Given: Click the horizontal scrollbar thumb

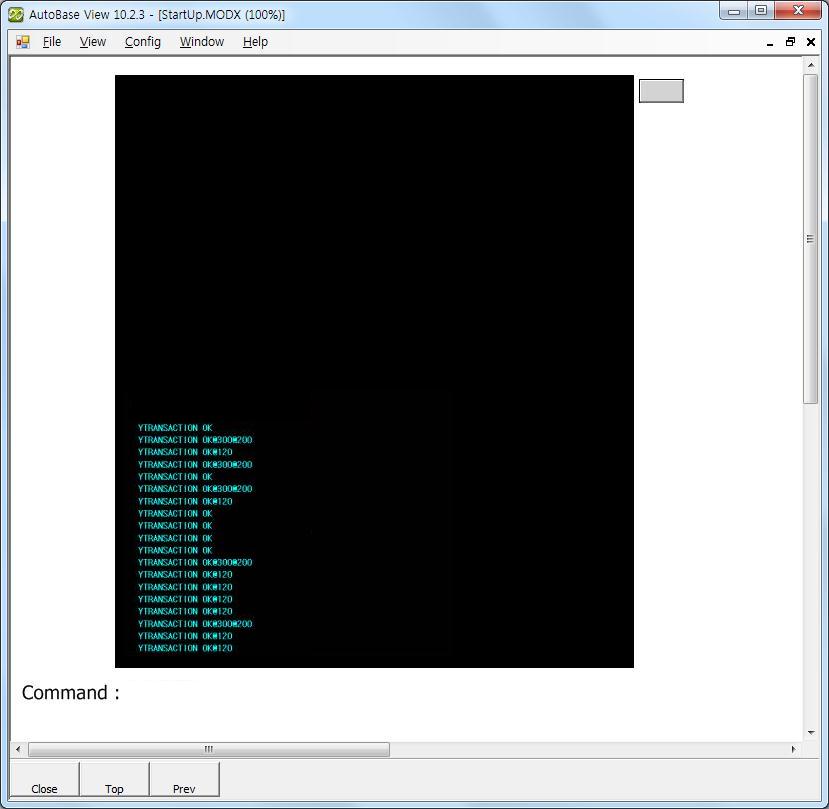Looking at the screenshot, I should (x=209, y=749).
